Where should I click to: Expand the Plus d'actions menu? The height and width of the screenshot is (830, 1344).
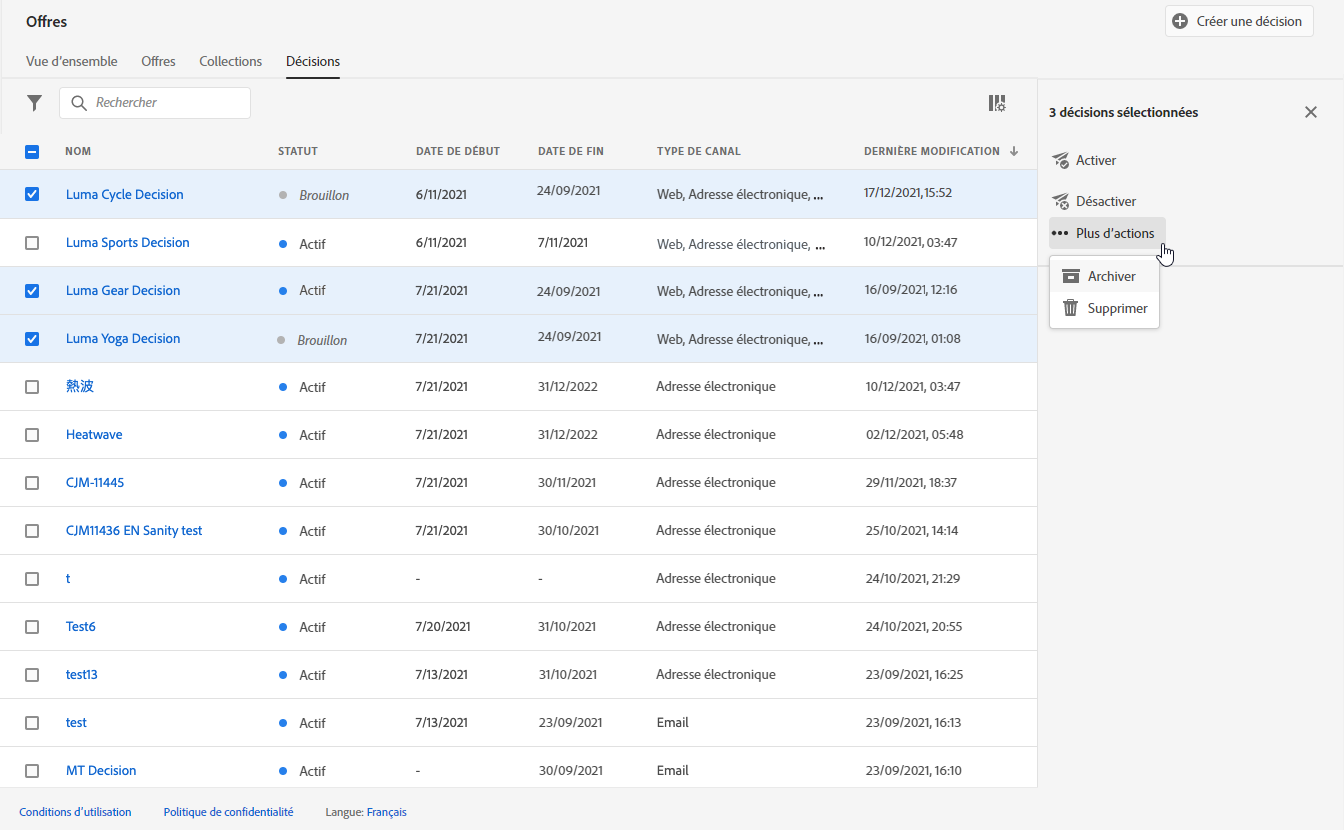(1107, 233)
